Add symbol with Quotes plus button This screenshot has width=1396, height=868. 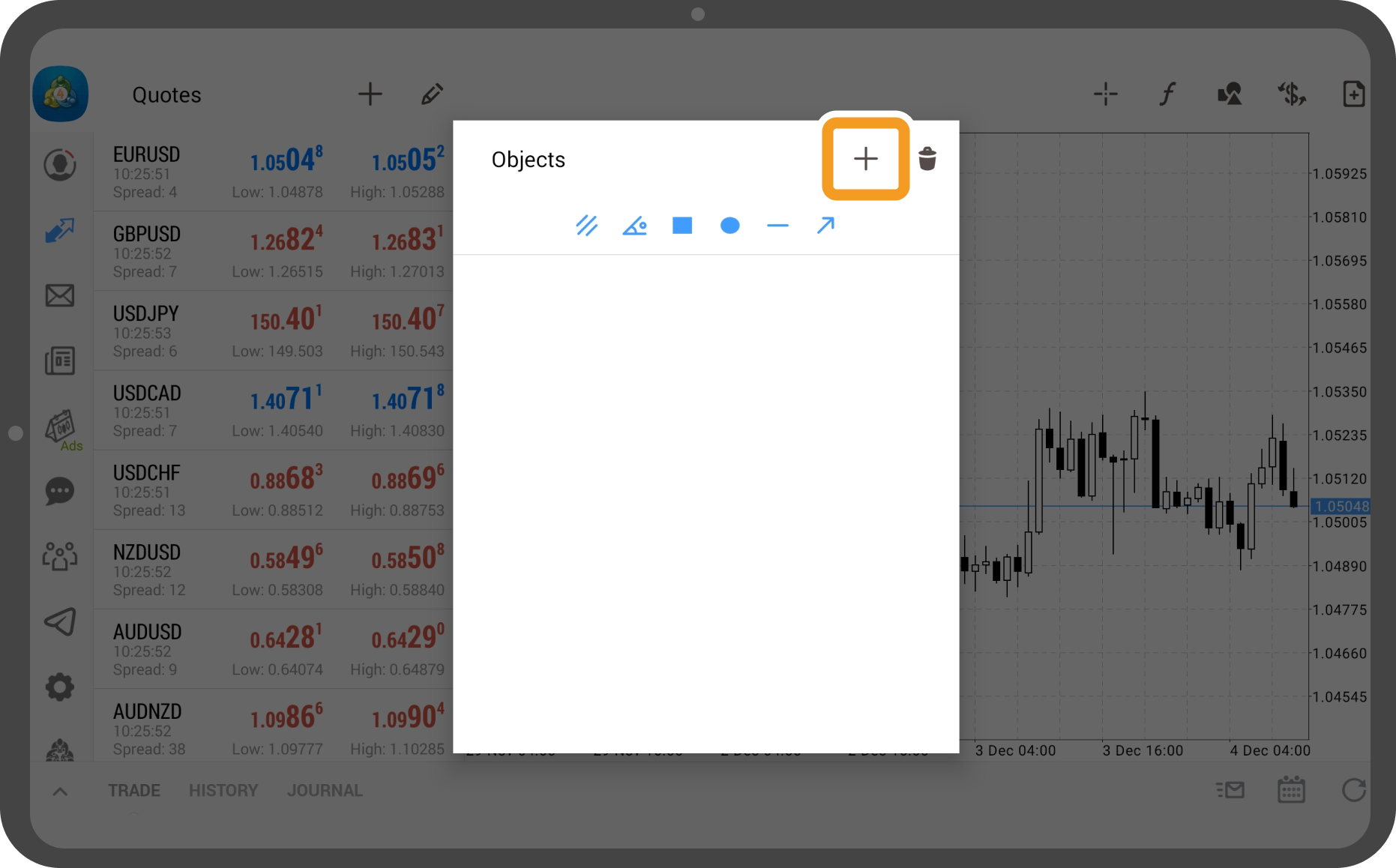370,94
